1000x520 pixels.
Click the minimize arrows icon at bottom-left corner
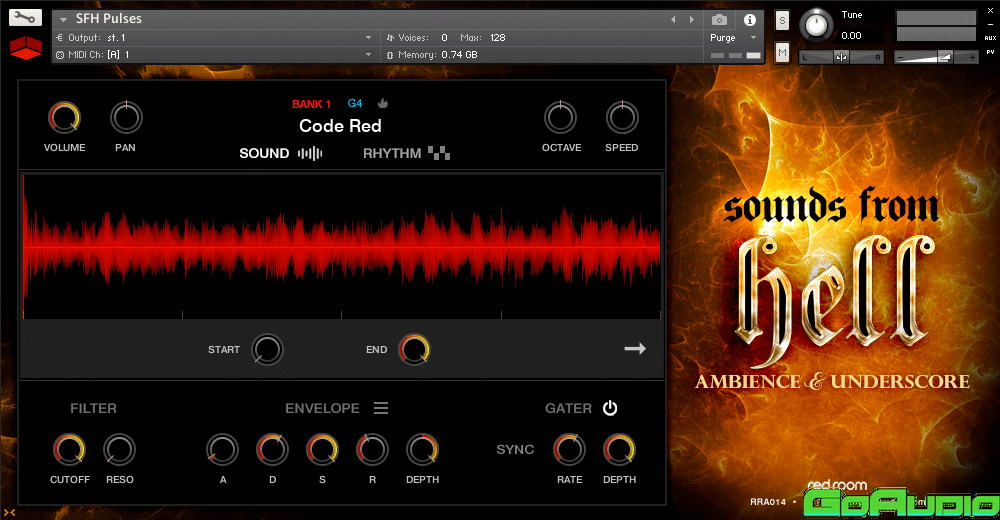[9, 512]
